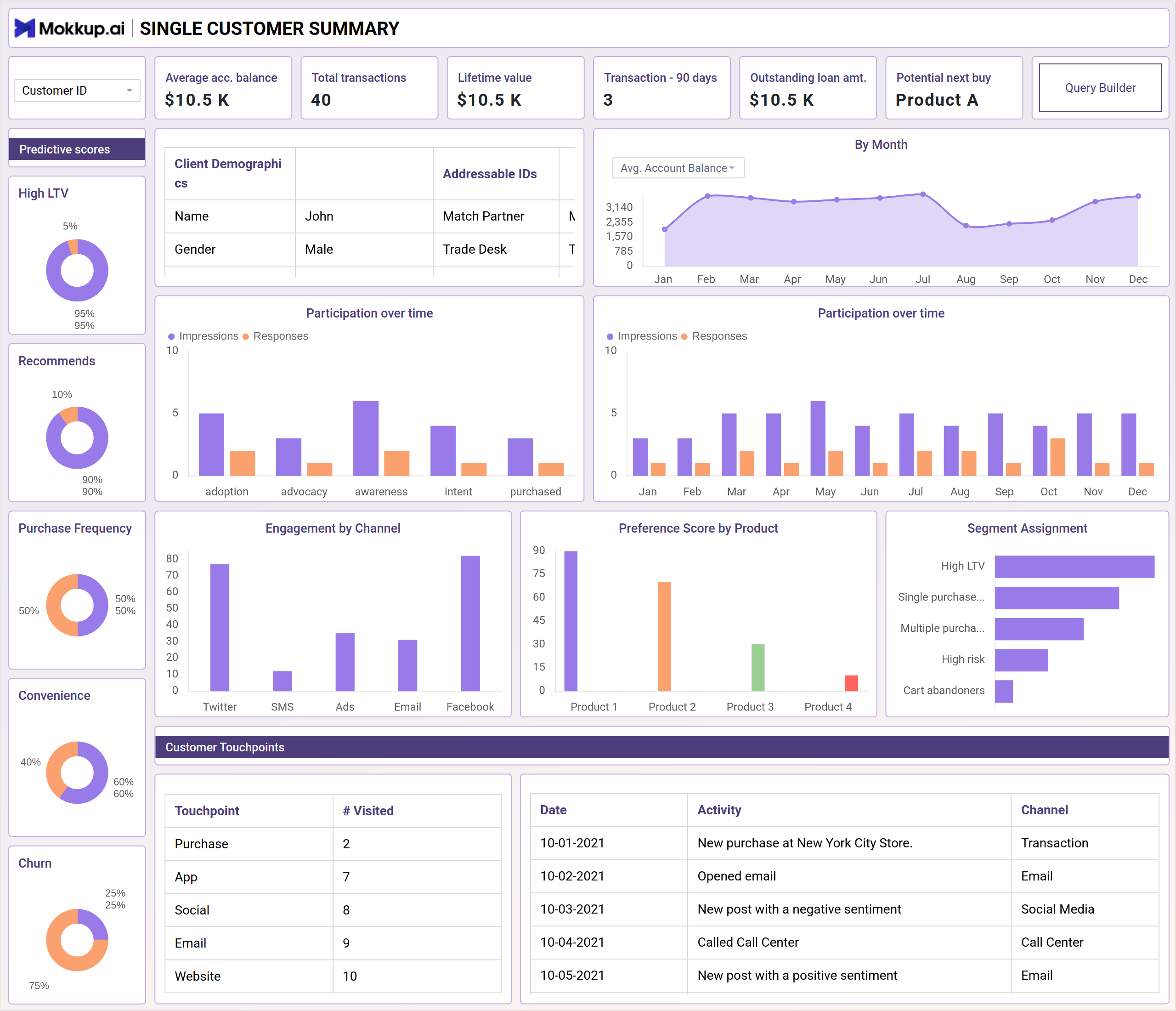
Task: Click the Purchase Frequency donut chart
Action: [77, 605]
